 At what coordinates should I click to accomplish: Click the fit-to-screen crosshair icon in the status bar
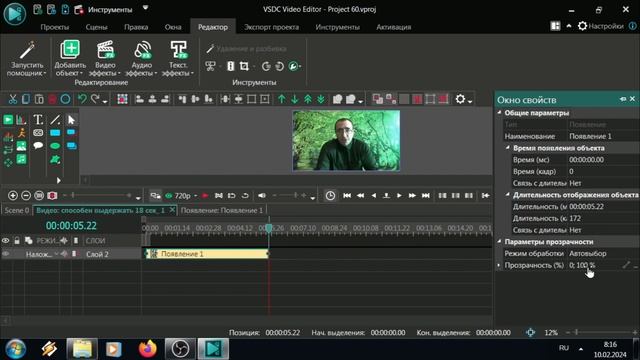coord(530,333)
